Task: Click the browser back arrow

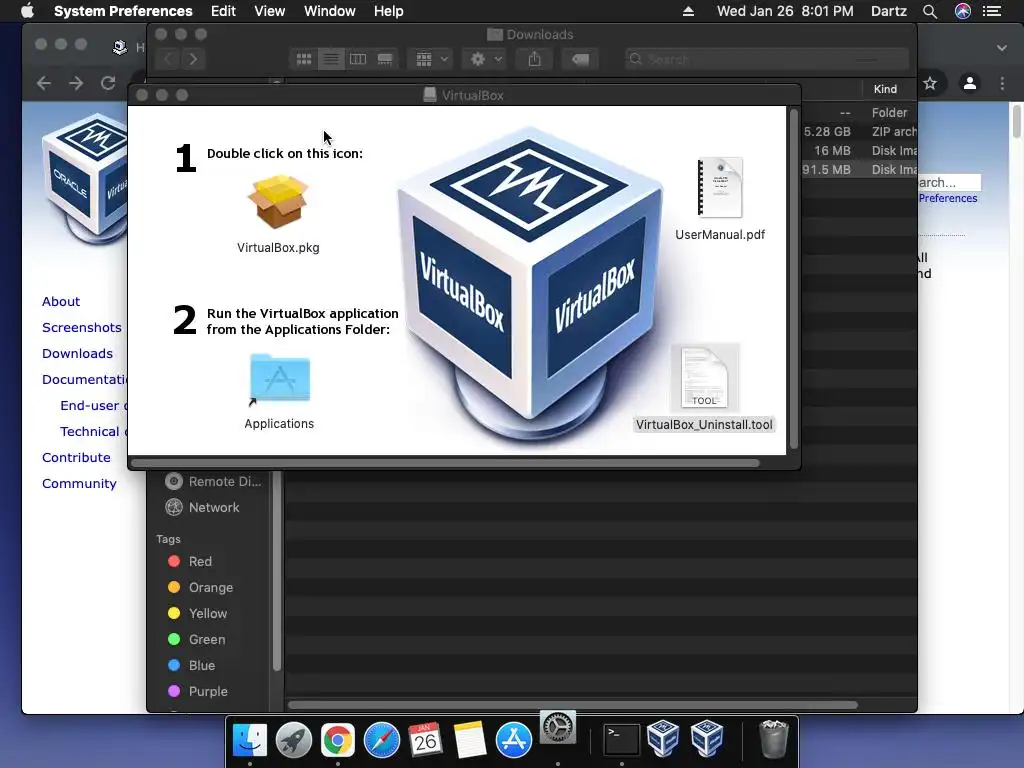Action: pos(44,83)
